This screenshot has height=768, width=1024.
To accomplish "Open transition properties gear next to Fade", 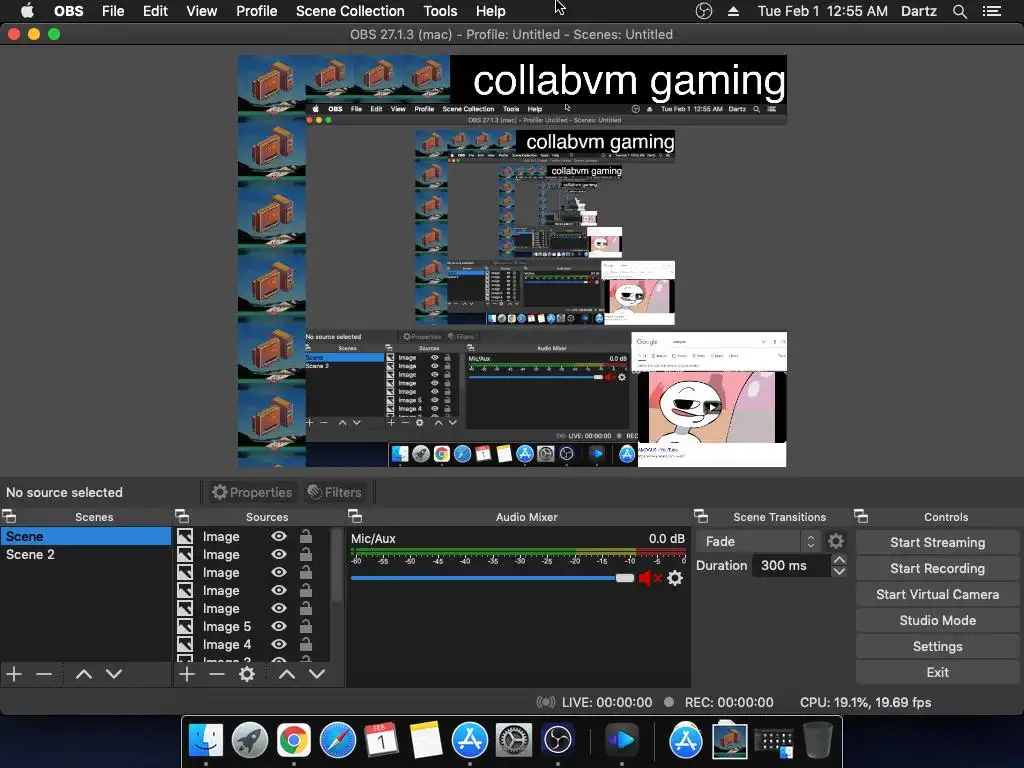I will 836,541.
